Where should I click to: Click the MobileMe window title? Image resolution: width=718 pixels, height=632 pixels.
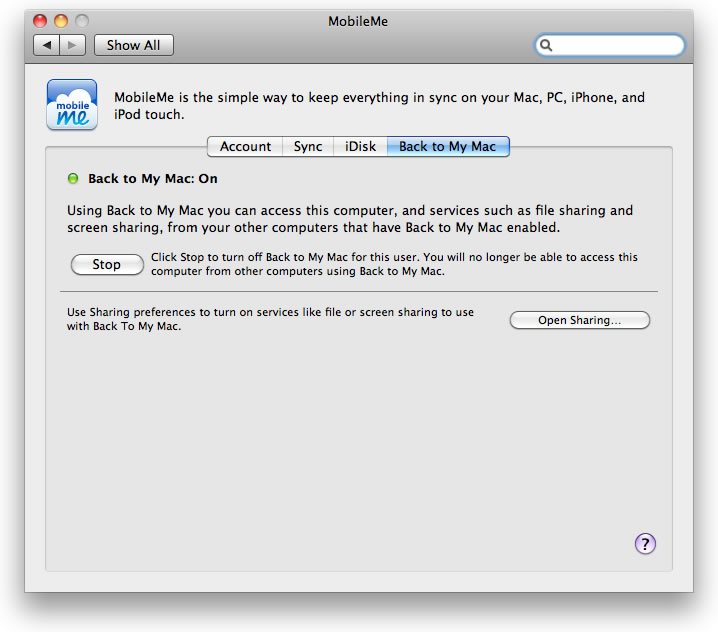pyautogui.click(x=358, y=21)
